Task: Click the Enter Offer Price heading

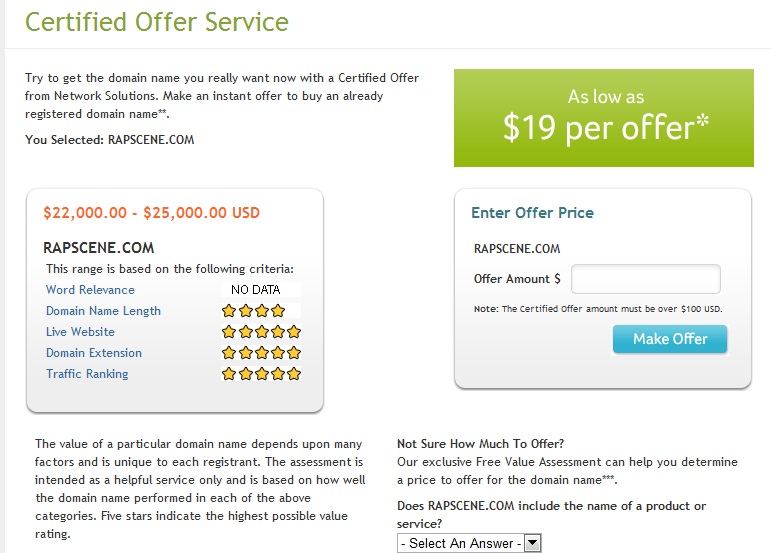Action: coord(533,212)
